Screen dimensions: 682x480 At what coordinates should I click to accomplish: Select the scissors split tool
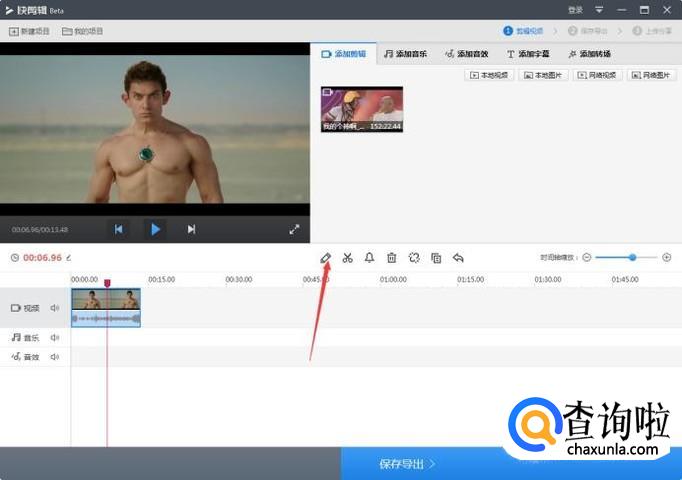point(347,258)
